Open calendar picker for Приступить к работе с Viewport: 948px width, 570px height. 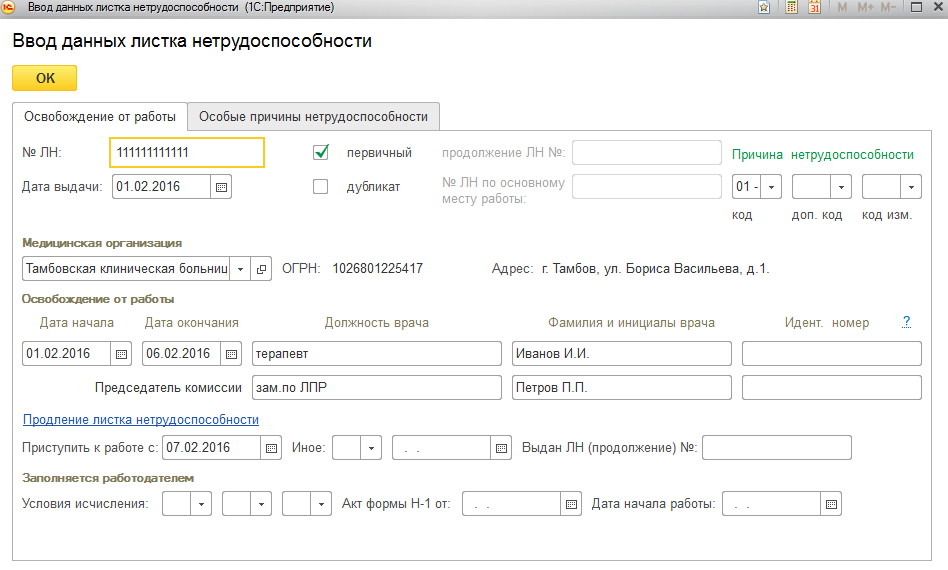(x=271, y=448)
